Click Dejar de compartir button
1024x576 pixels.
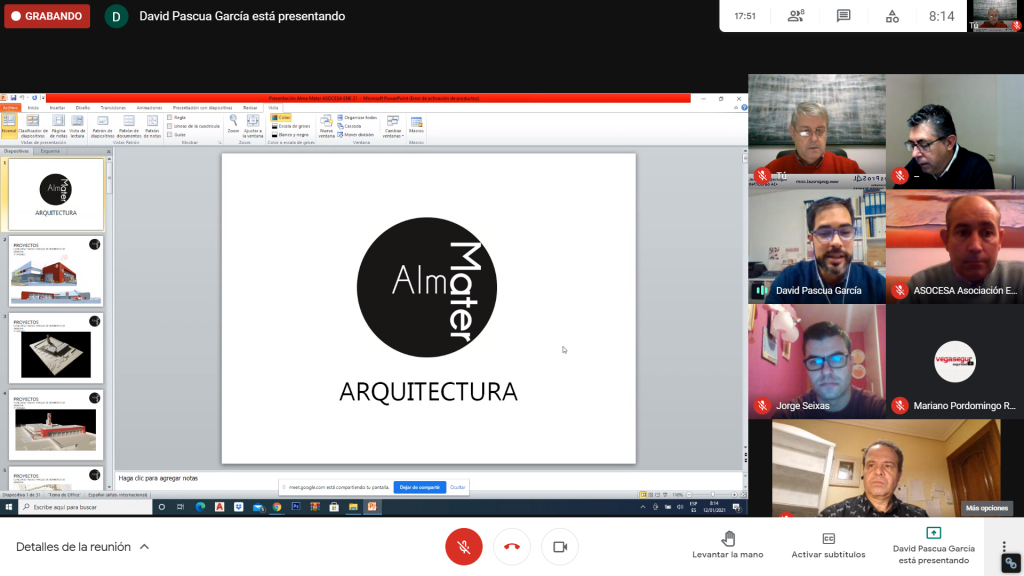tap(419, 487)
